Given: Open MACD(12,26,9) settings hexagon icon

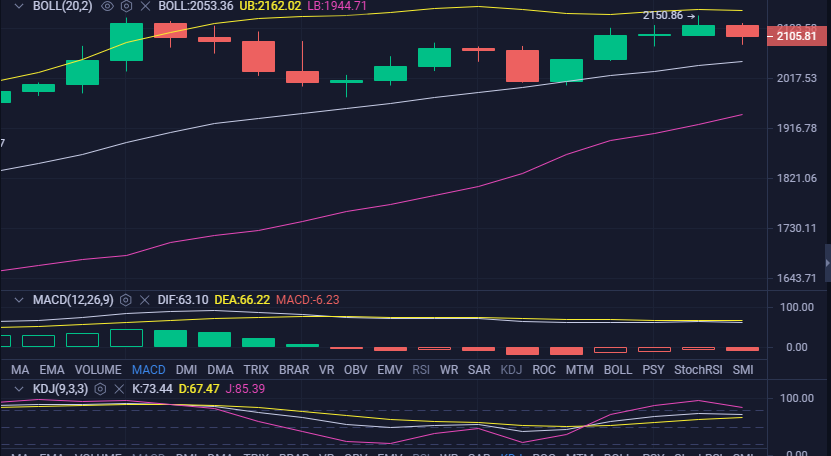Looking at the screenshot, I should click(126, 300).
